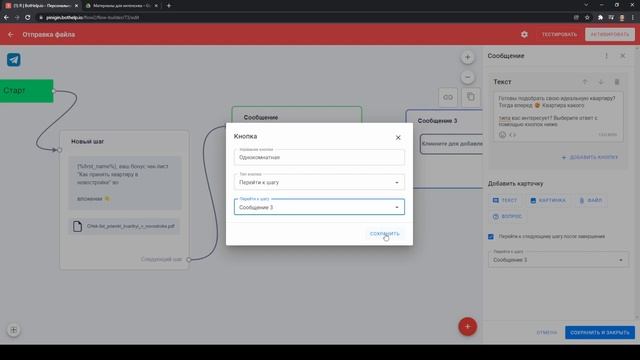The height and width of the screenshot is (360, 640).
Task: Move the Текст card up
Action: point(585,82)
